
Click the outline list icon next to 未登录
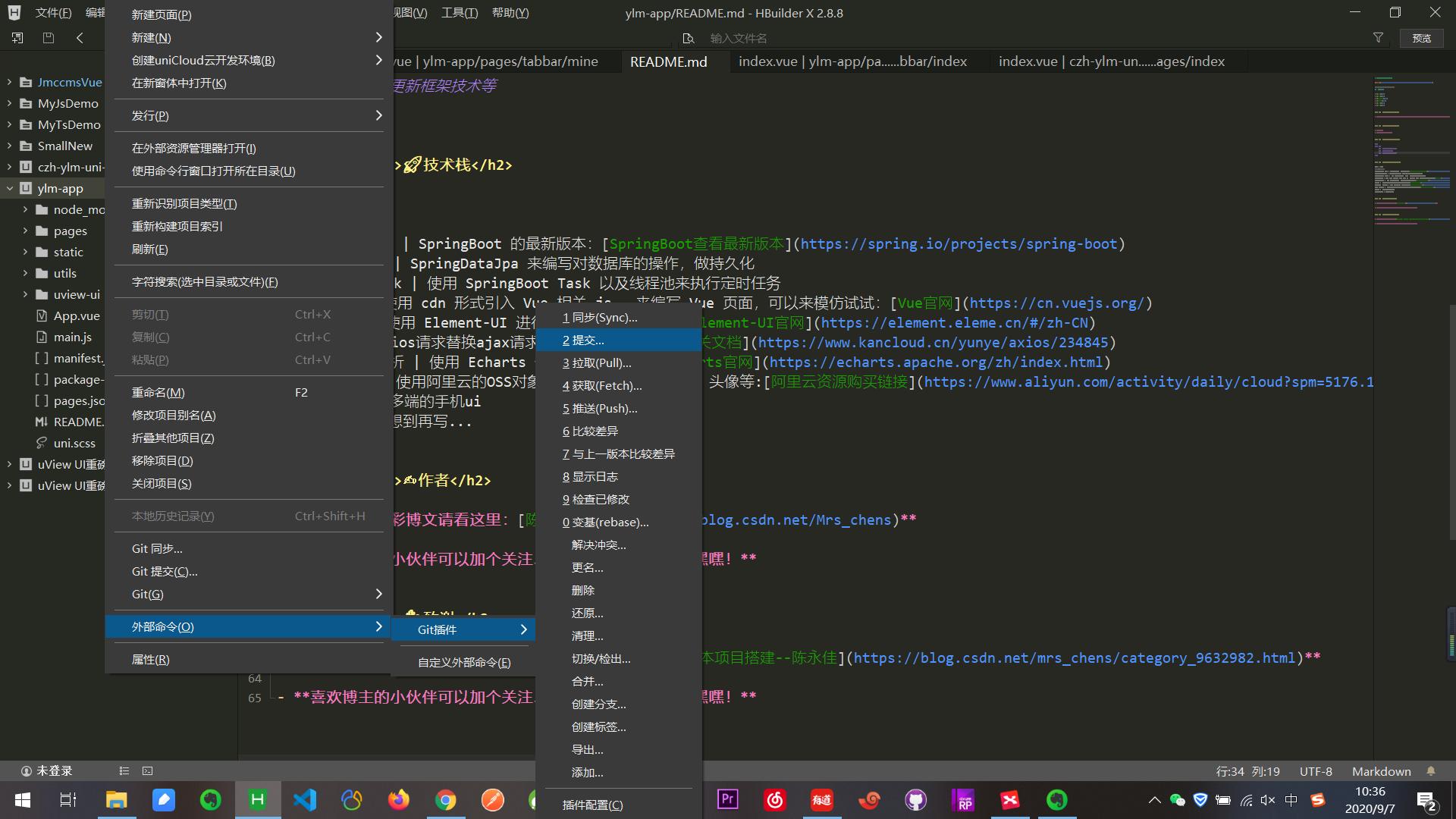124,770
